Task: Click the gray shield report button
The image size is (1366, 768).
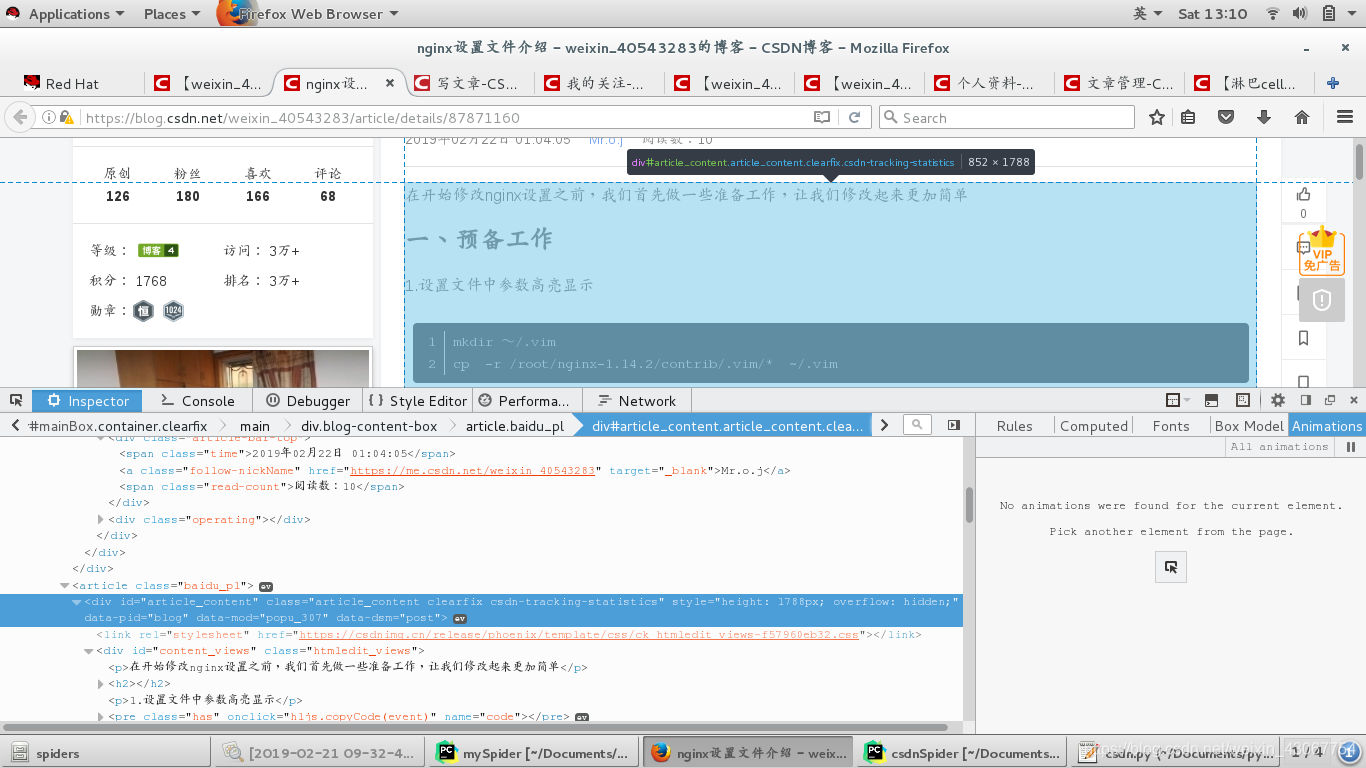Action: [1322, 300]
